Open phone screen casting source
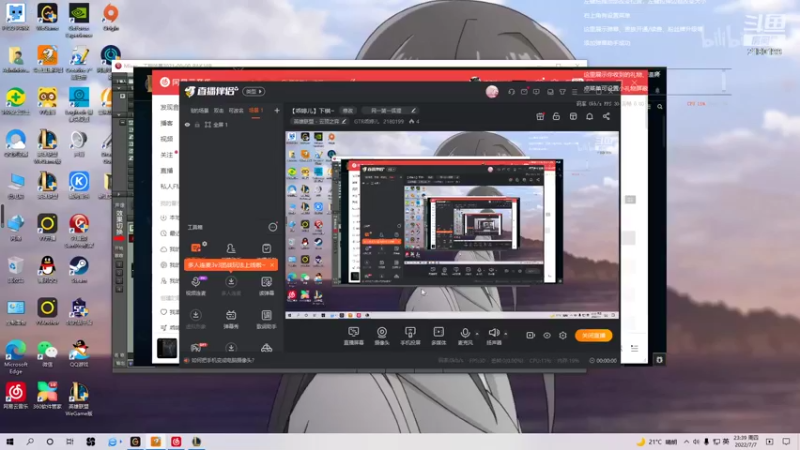Screen dimensions: 800x450 pos(410,336)
